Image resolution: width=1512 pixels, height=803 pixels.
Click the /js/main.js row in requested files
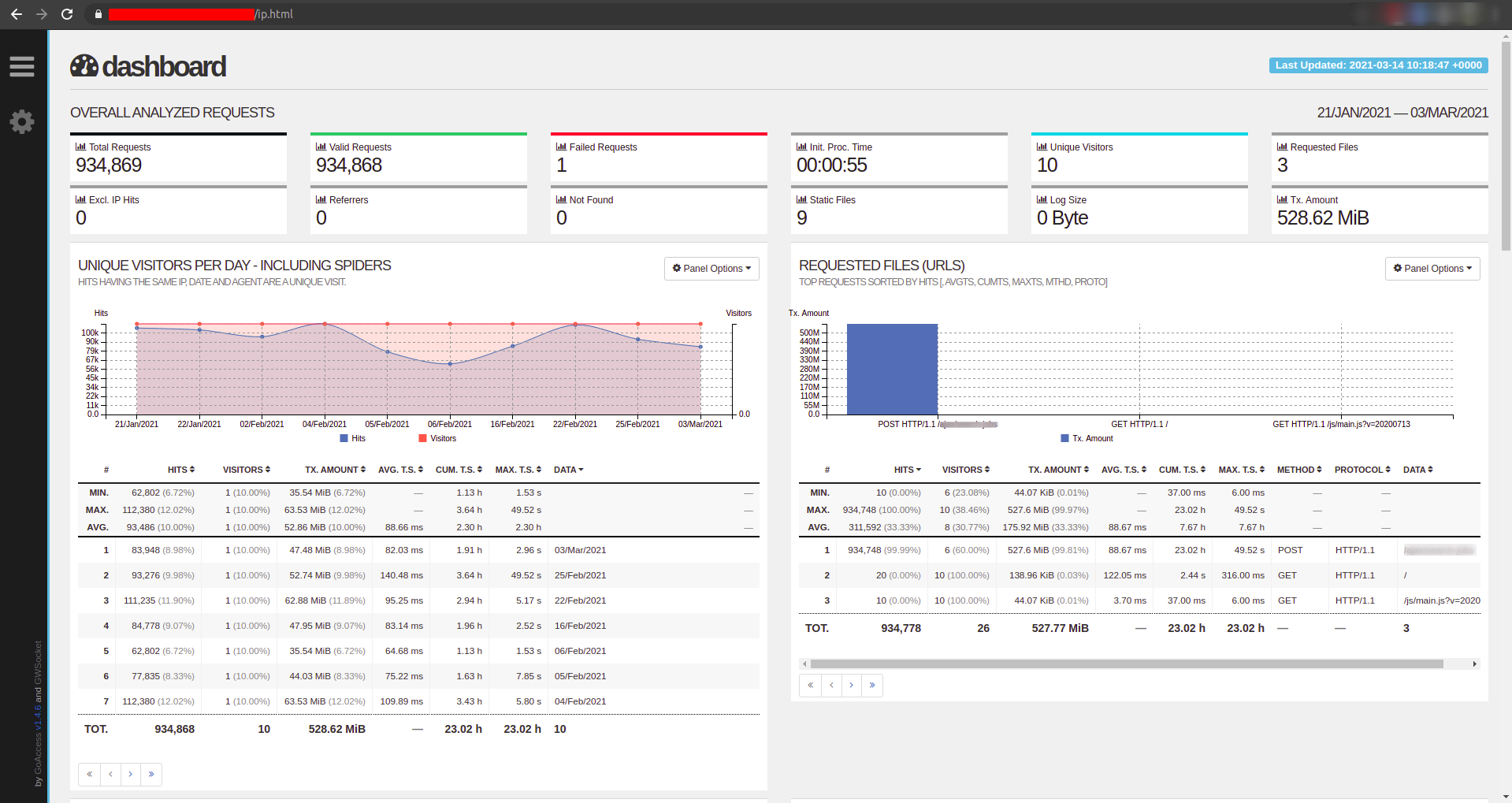pos(1139,600)
